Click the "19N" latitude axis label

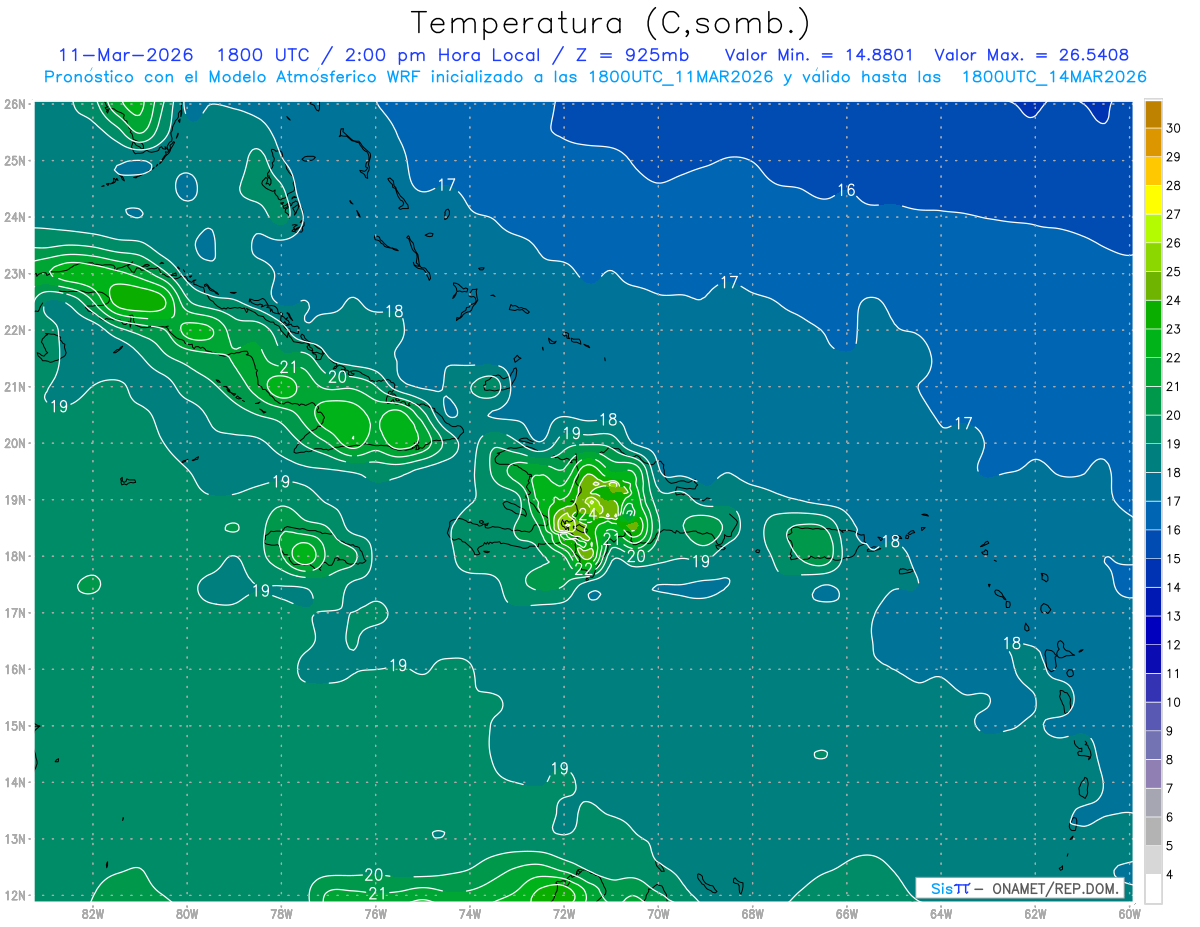pos(14,500)
